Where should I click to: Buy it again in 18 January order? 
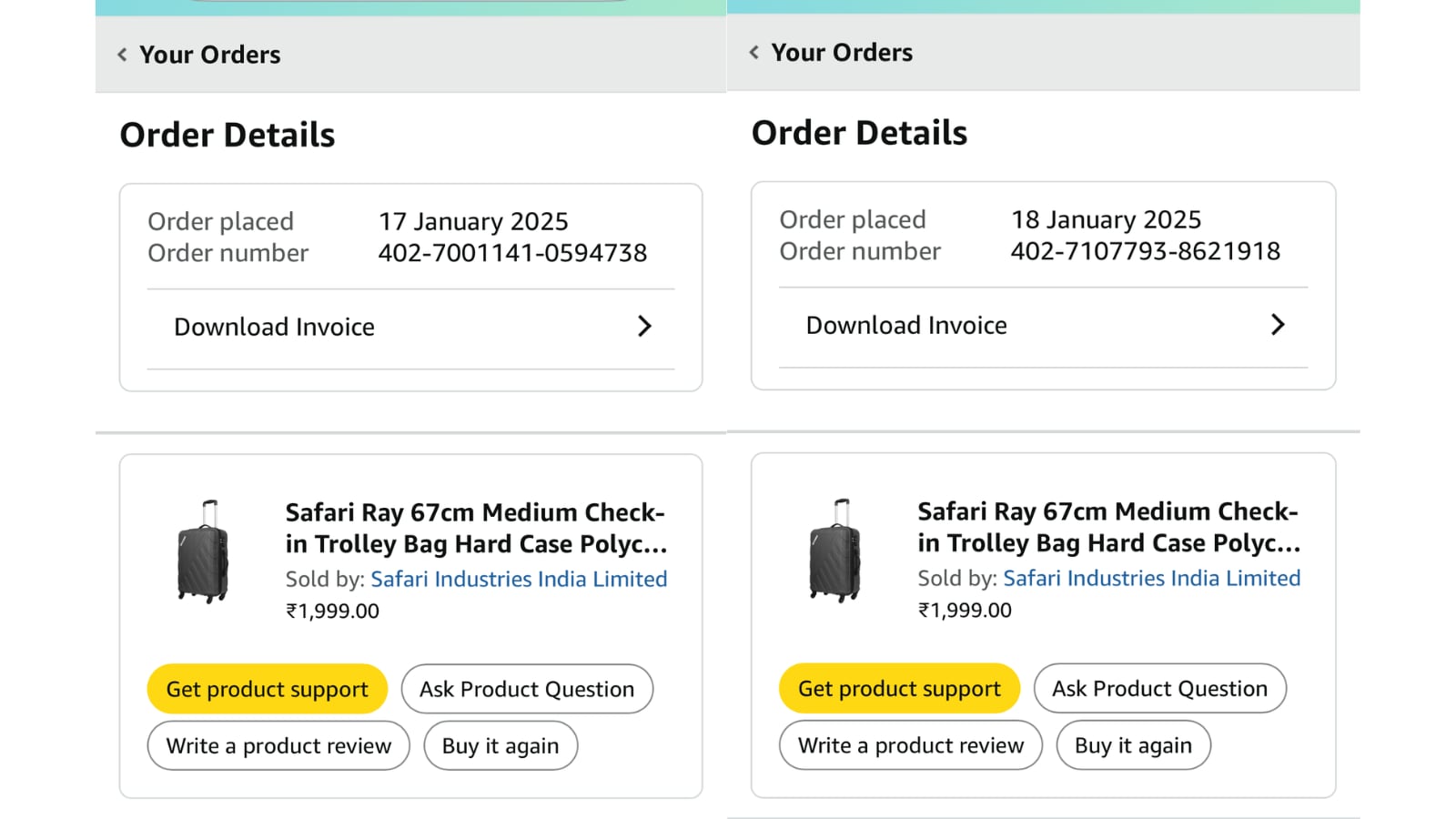tap(1134, 745)
